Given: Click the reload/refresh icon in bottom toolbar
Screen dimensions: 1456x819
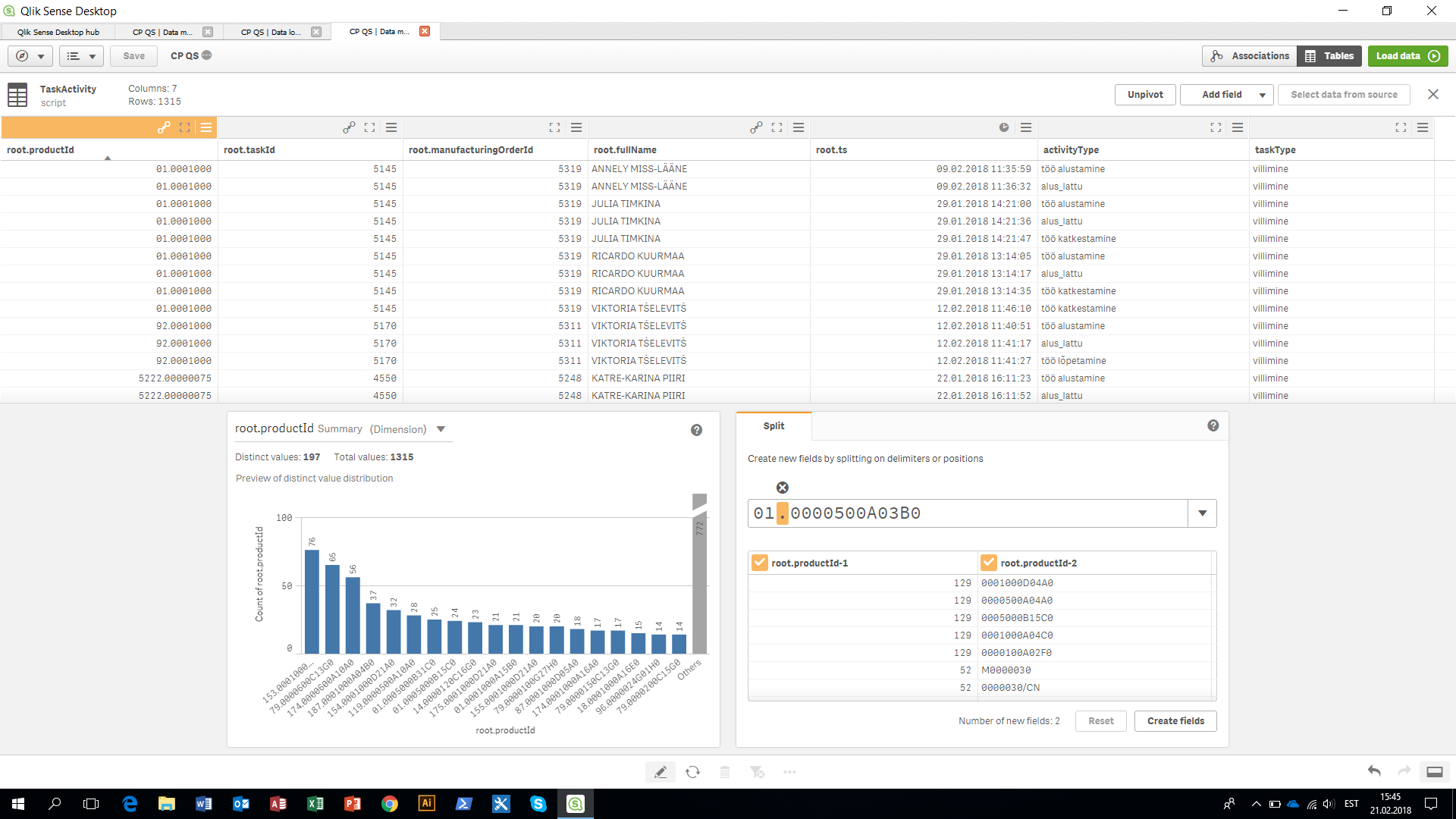Looking at the screenshot, I should coord(692,772).
